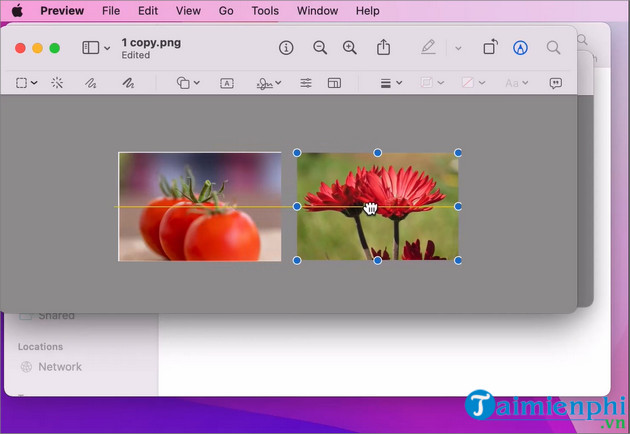
Task: Open the Text Style Aa button
Action: 511,83
